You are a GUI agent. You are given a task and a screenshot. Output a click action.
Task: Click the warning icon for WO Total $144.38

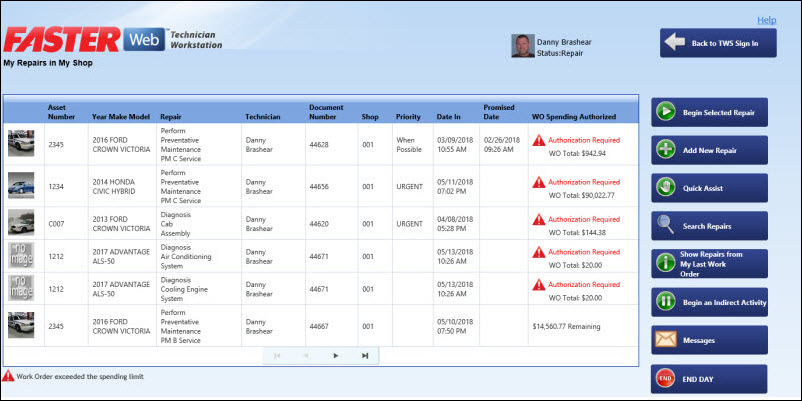539,219
